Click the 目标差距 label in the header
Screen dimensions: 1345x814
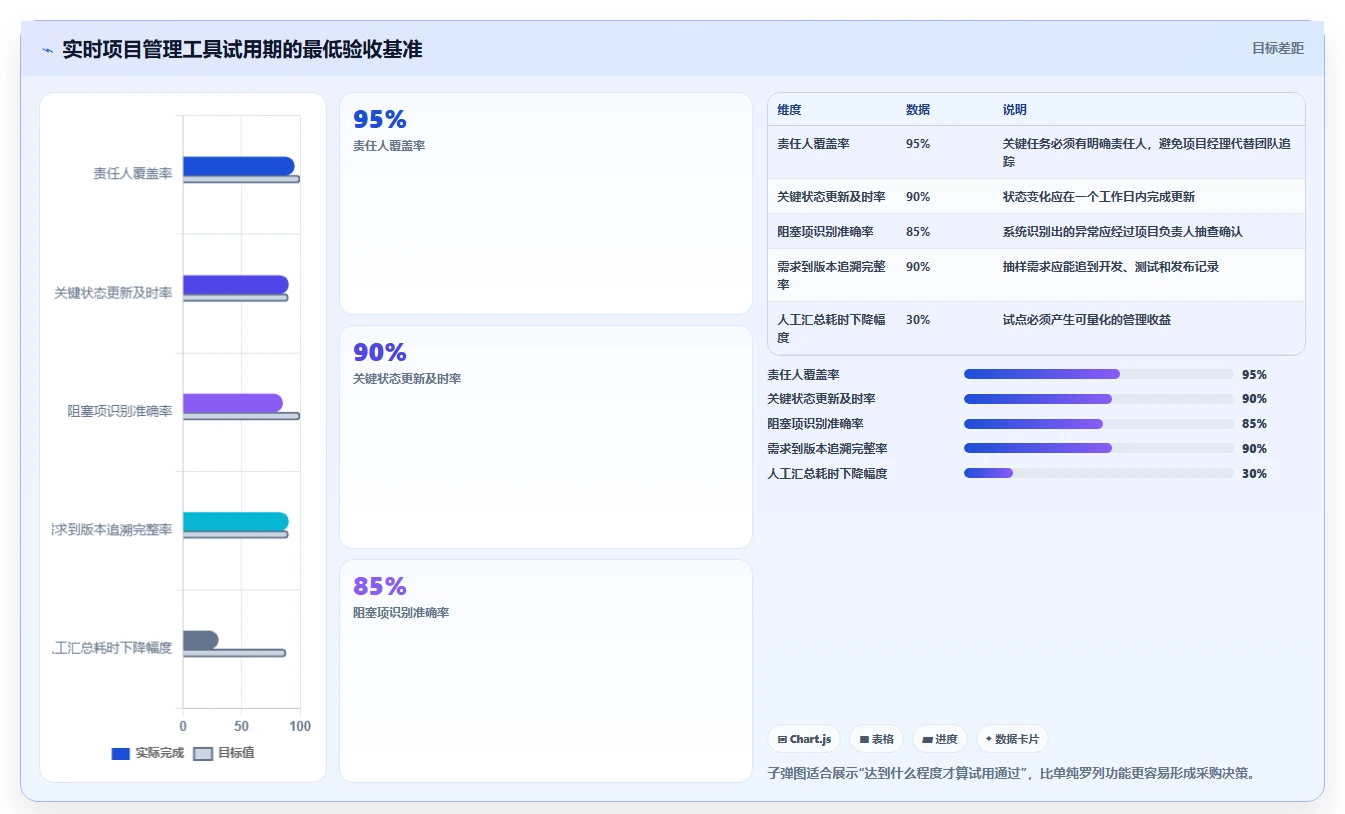[1278, 48]
